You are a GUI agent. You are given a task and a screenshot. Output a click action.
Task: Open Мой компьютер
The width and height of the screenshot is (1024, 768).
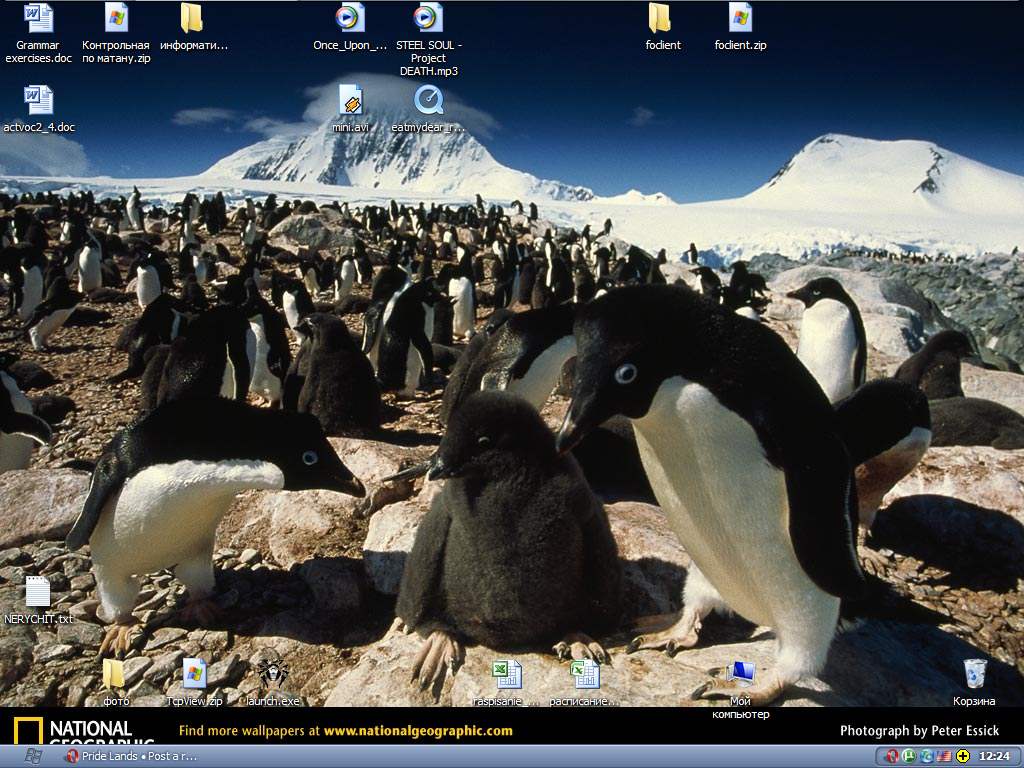(740, 674)
